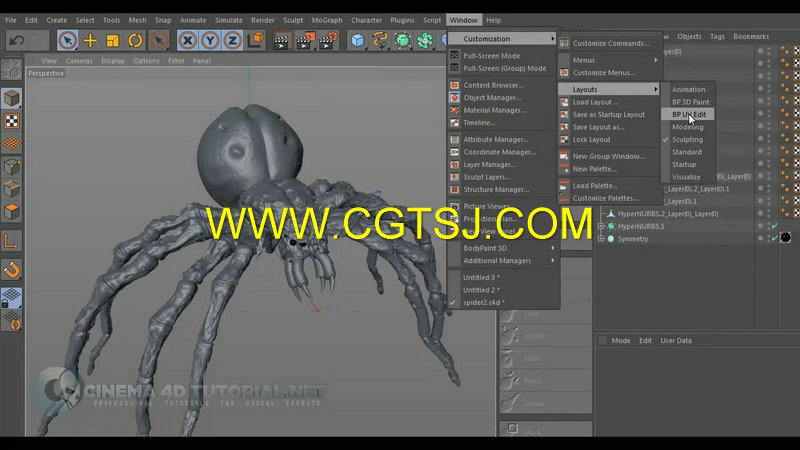Expand the HyperNURBS.1 tree node
800x450 pixels.
[x=601, y=226]
